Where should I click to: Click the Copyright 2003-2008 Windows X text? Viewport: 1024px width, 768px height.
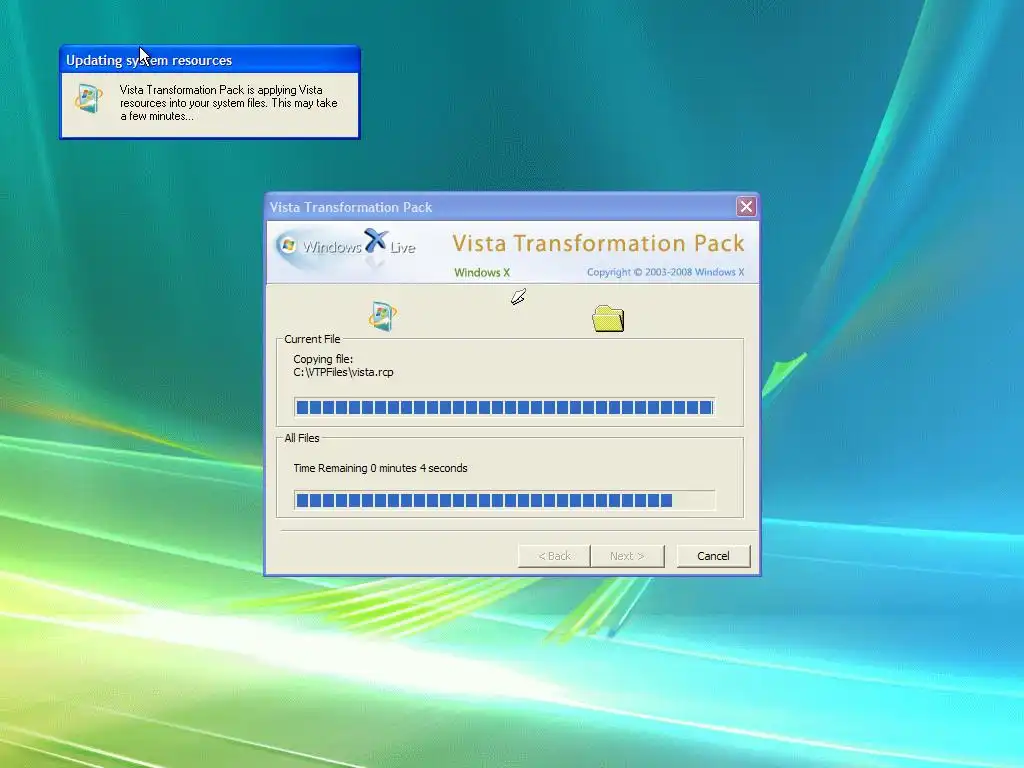pos(665,272)
